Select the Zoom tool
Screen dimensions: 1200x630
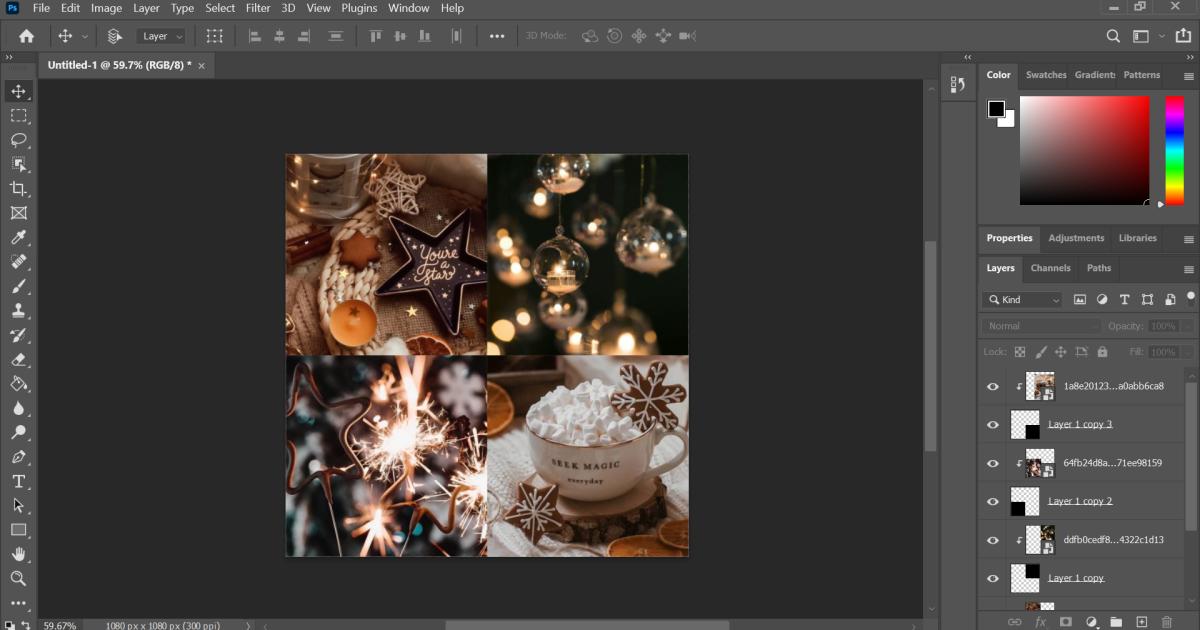pyautogui.click(x=18, y=578)
